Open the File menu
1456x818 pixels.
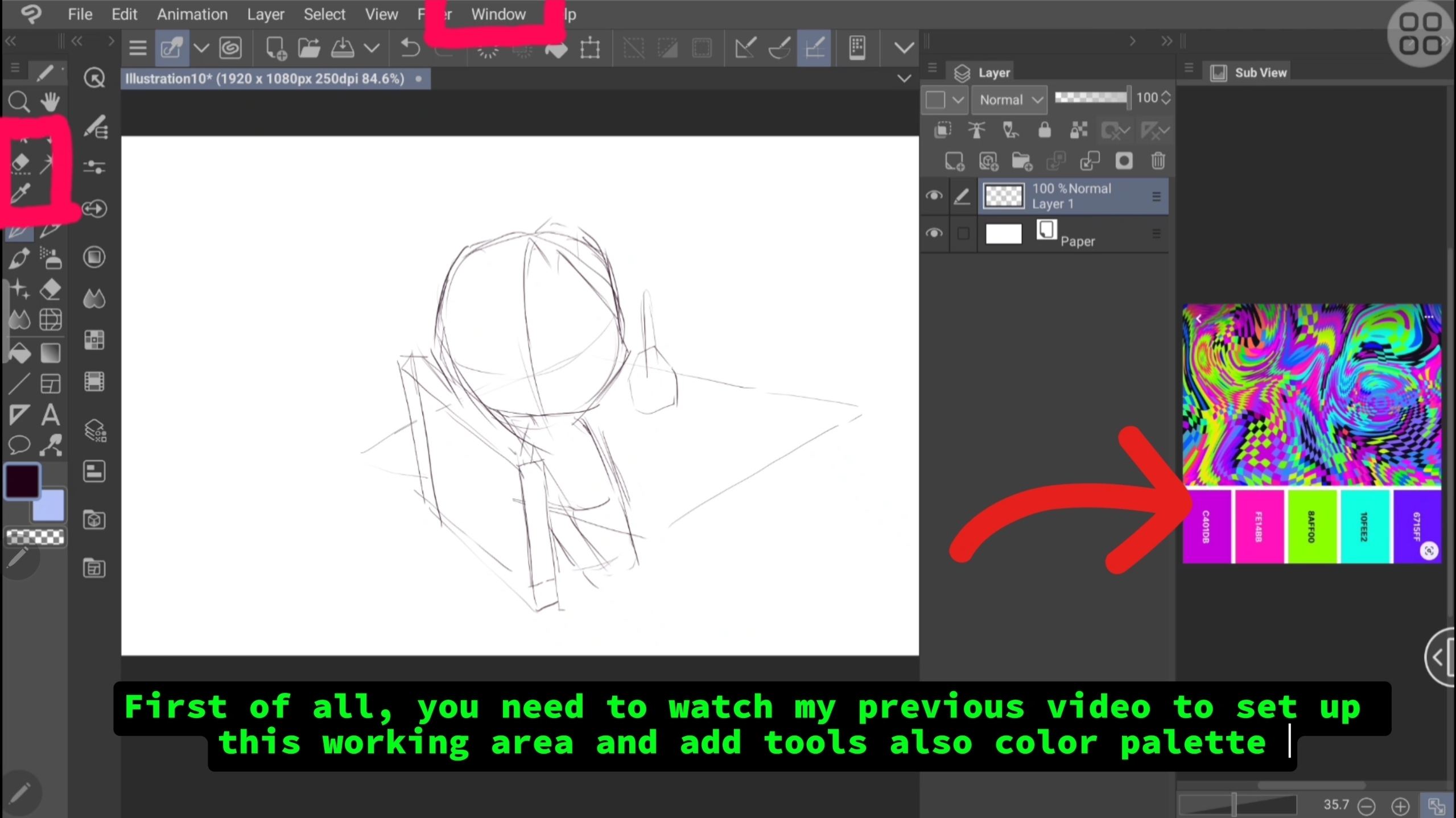[x=80, y=14]
